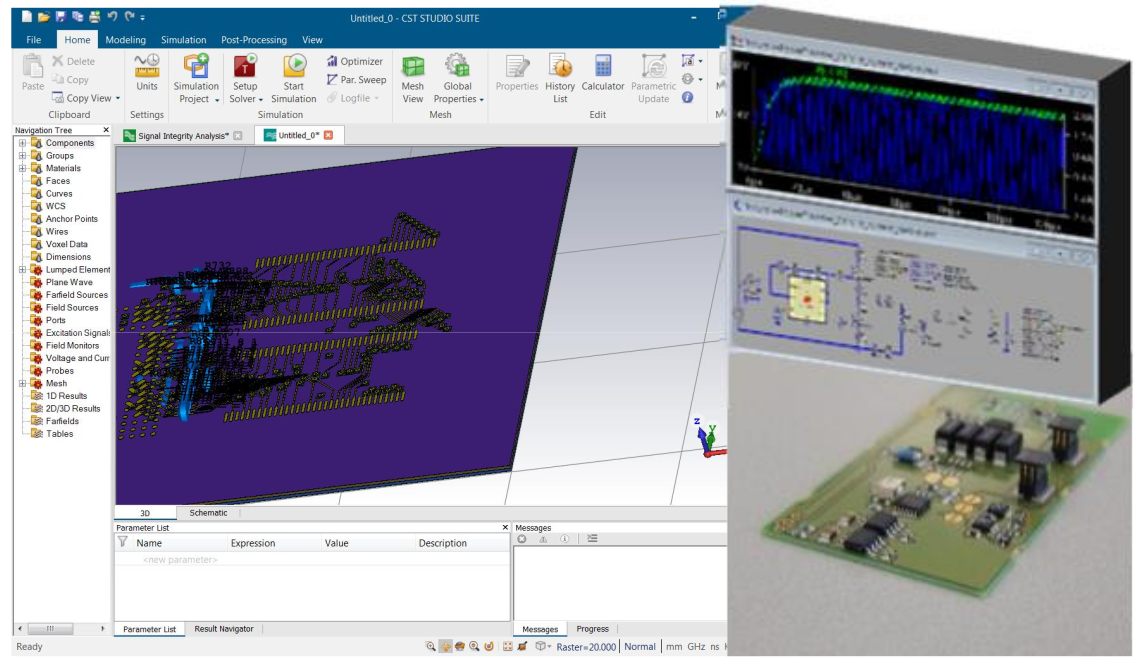Close the Untitled_0 document tab
The height and width of the screenshot is (664, 1145).
pos(329,135)
